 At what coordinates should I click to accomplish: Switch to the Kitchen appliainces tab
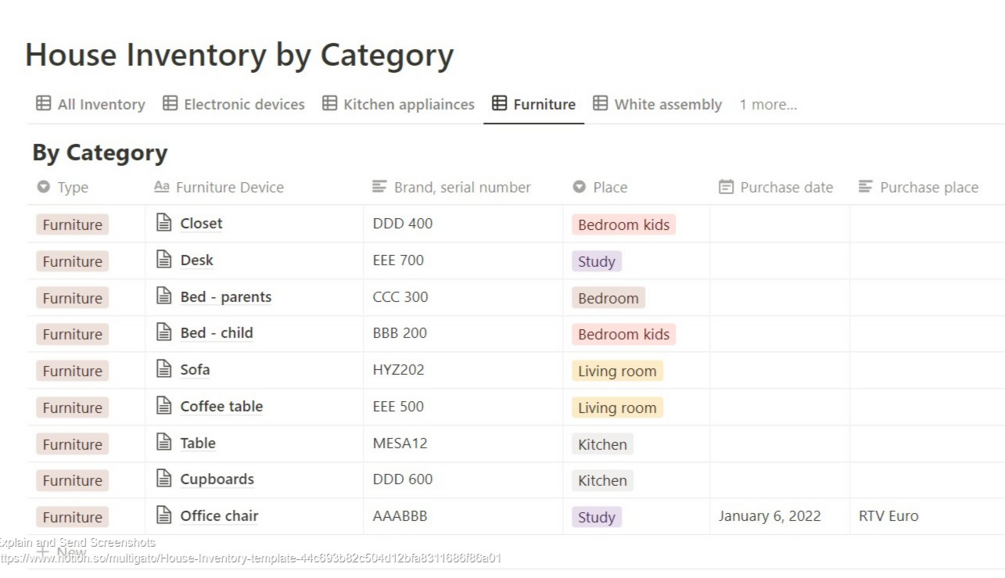click(398, 104)
